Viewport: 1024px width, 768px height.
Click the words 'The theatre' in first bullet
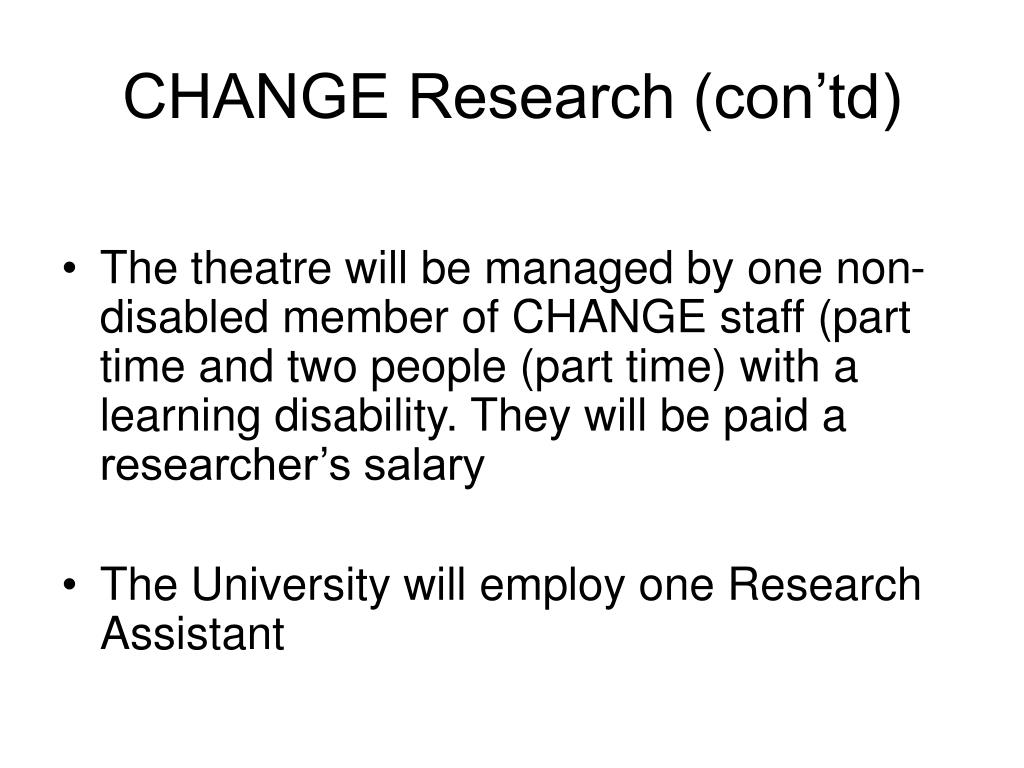216,267
